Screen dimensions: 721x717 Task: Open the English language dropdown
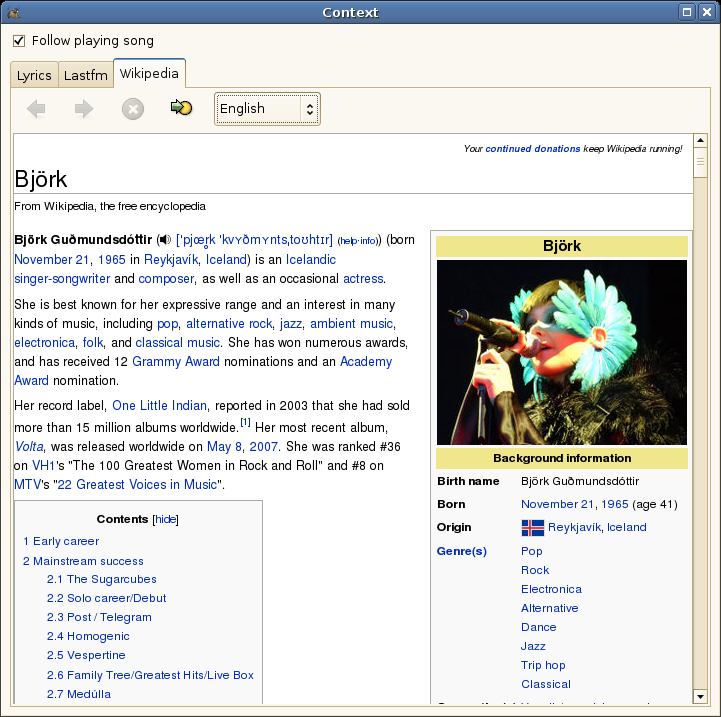[x=267, y=109]
